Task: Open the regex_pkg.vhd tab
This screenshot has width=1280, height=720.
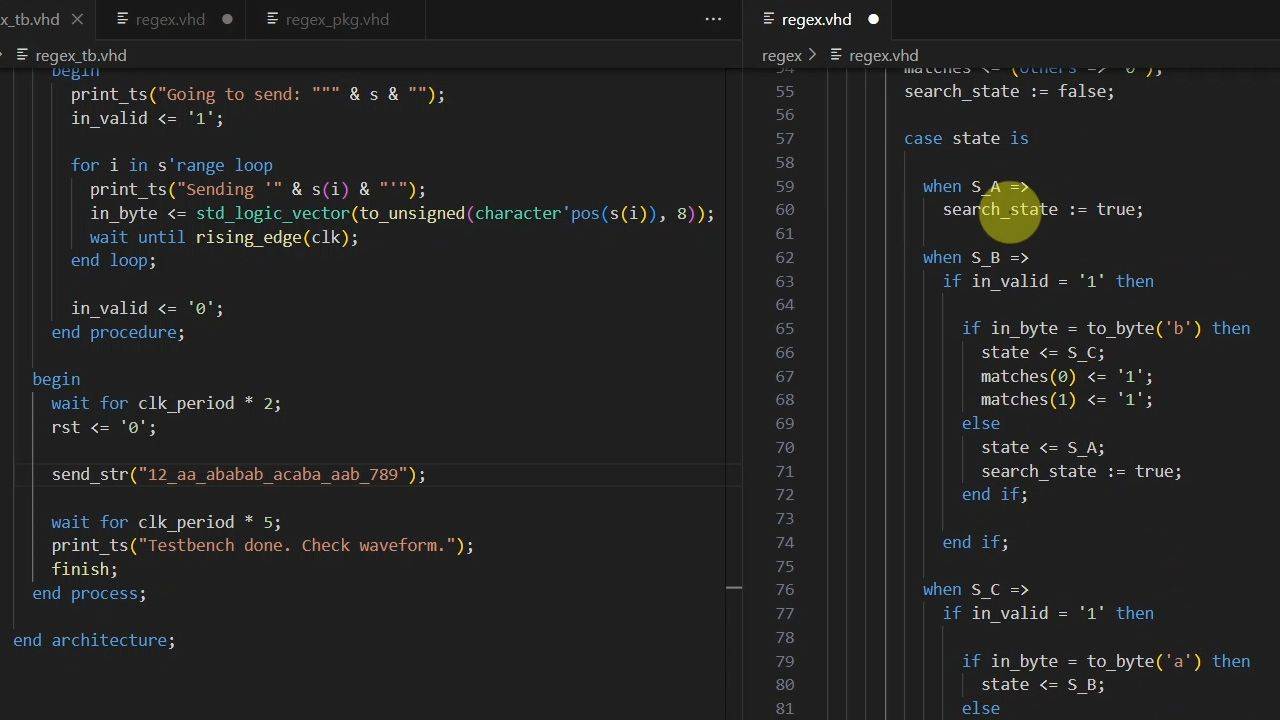Action: pyautogui.click(x=337, y=19)
